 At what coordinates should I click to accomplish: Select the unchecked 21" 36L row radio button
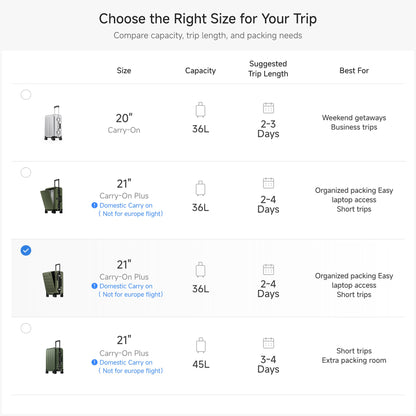26,172
